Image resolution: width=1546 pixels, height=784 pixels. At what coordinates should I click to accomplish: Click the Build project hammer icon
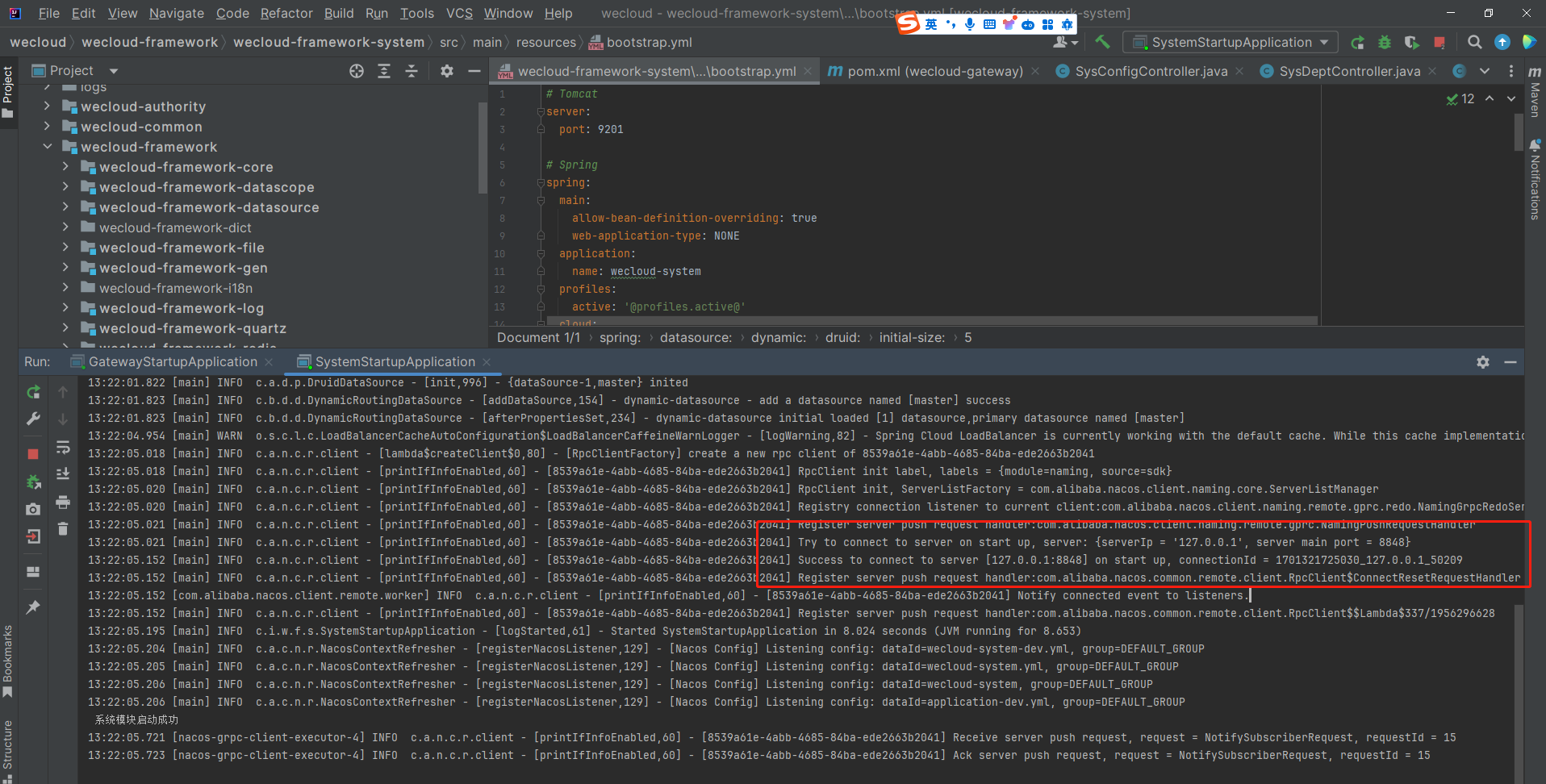point(1102,42)
